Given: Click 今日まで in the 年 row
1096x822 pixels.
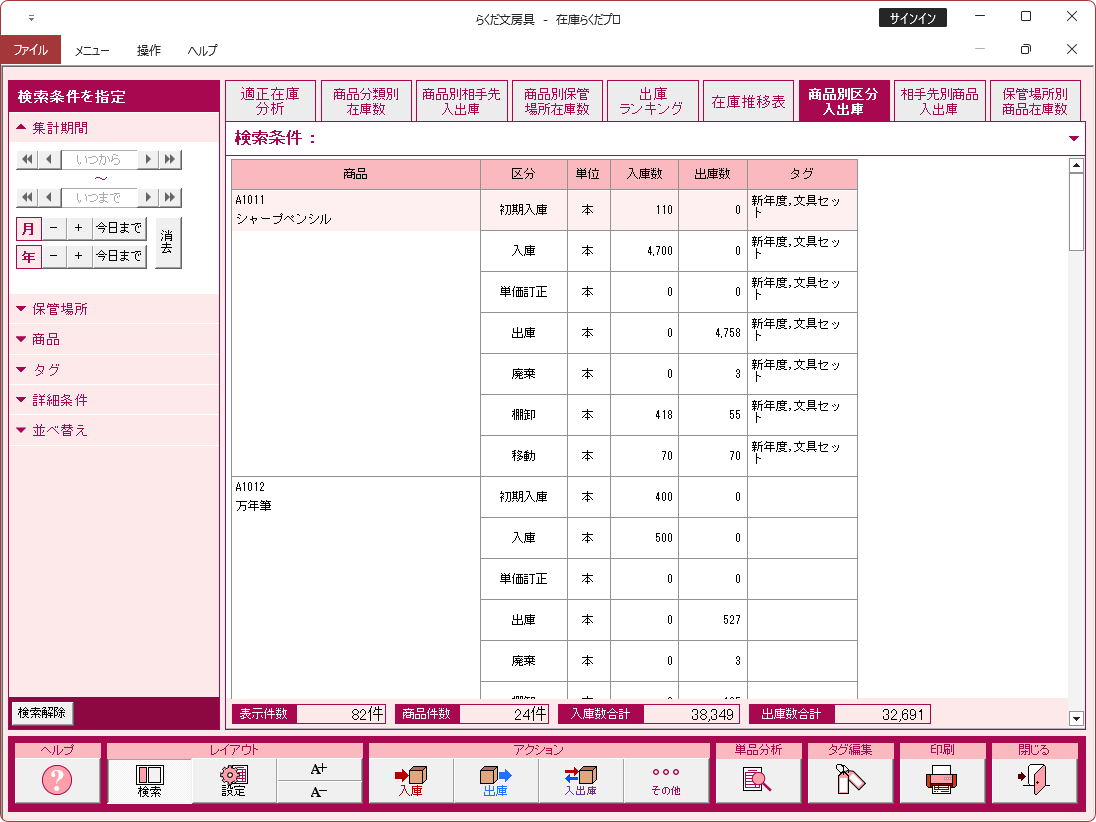Looking at the screenshot, I should [119, 257].
